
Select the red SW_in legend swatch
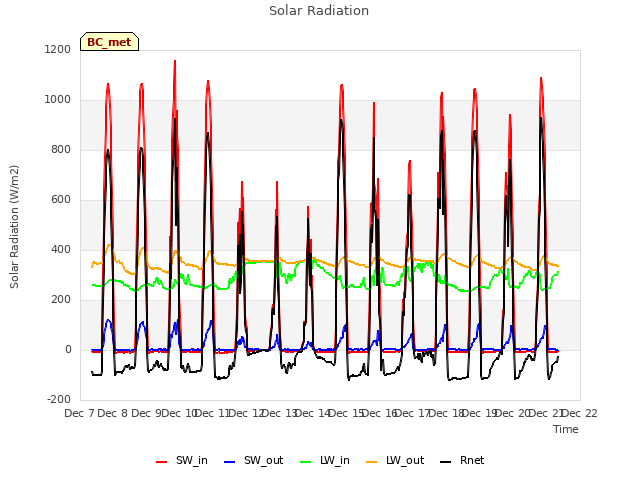[x=162, y=462]
